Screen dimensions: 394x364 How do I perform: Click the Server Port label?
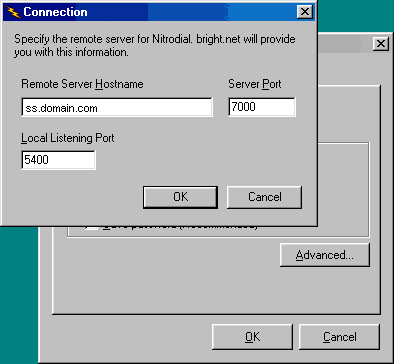pyautogui.click(x=255, y=84)
